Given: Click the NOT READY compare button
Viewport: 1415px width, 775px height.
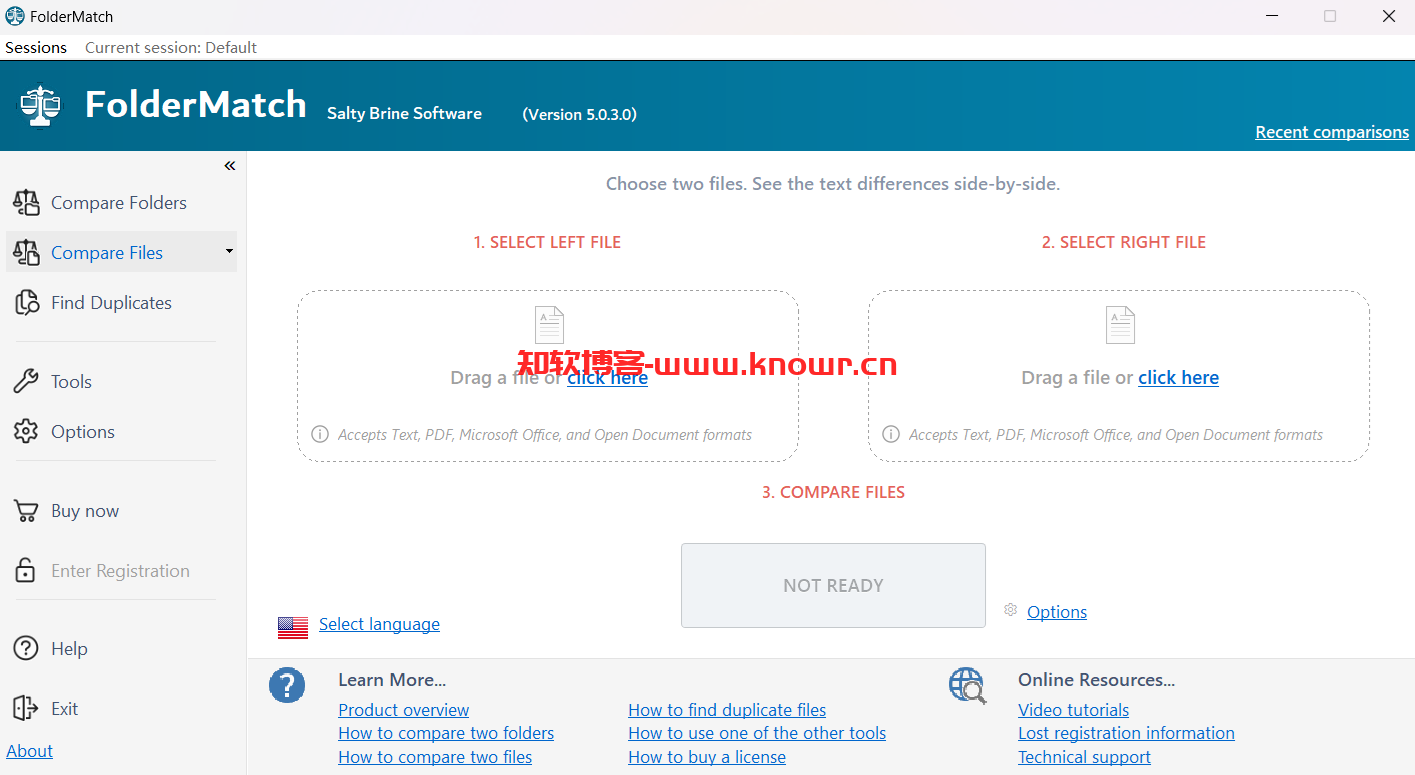Looking at the screenshot, I should pyautogui.click(x=833, y=586).
